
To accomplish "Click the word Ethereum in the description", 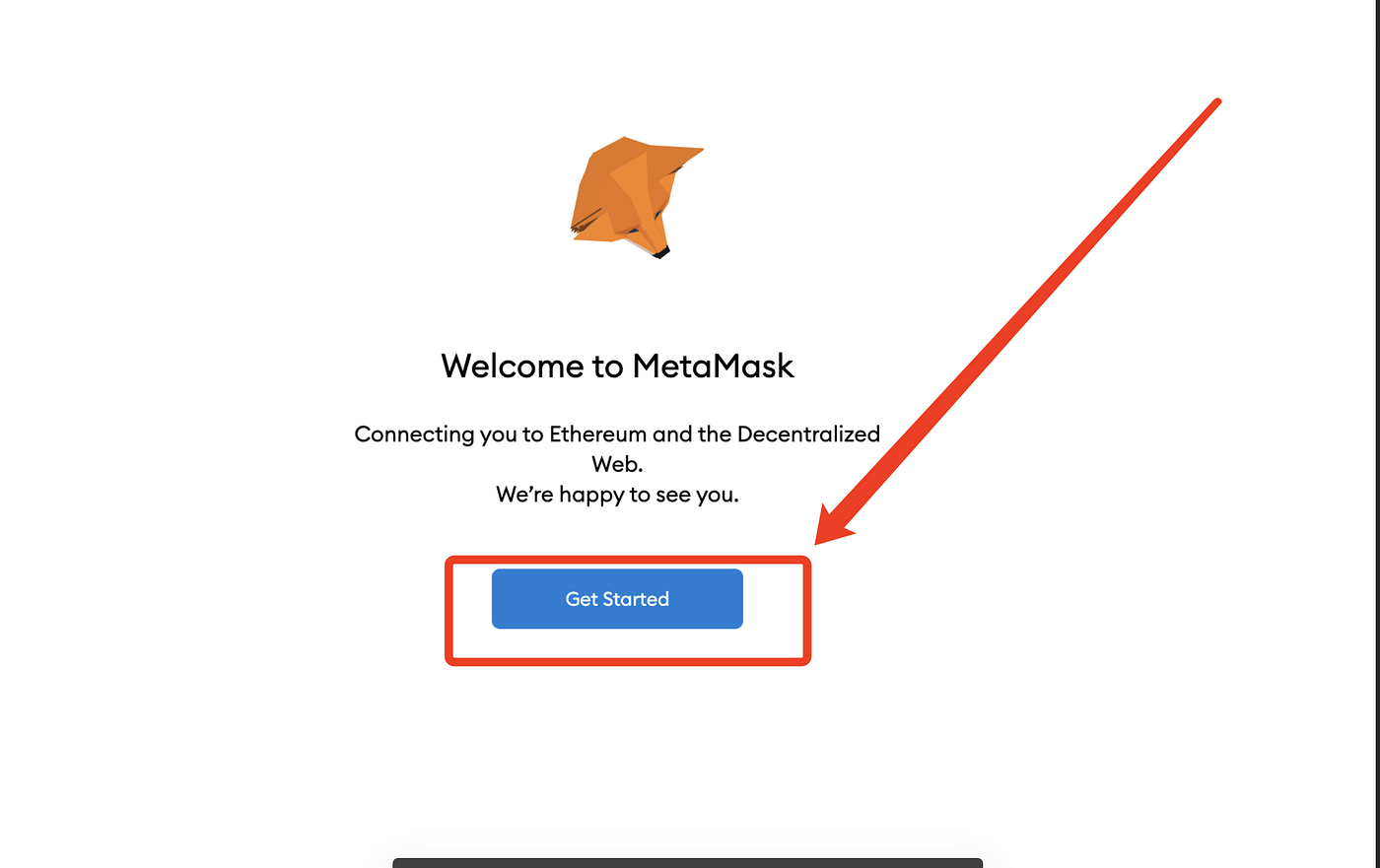I will tap(598, 434).
